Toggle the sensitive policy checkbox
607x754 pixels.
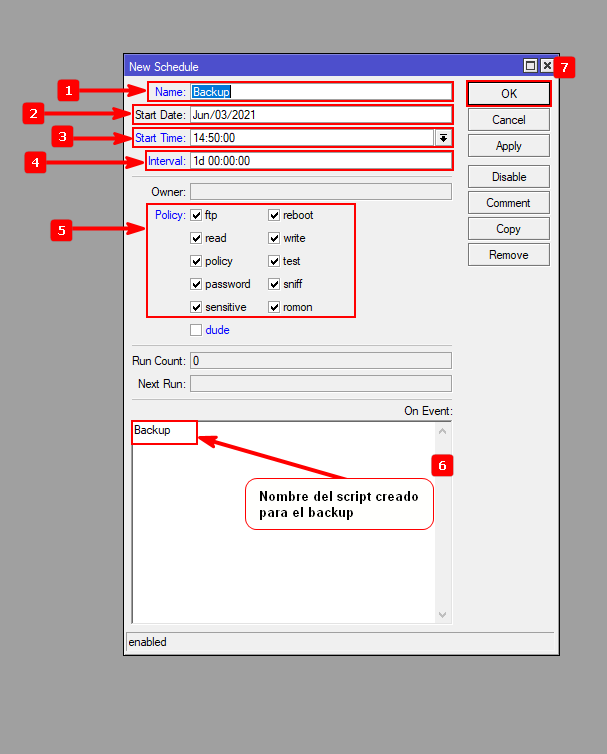click(x=196, y=307)
